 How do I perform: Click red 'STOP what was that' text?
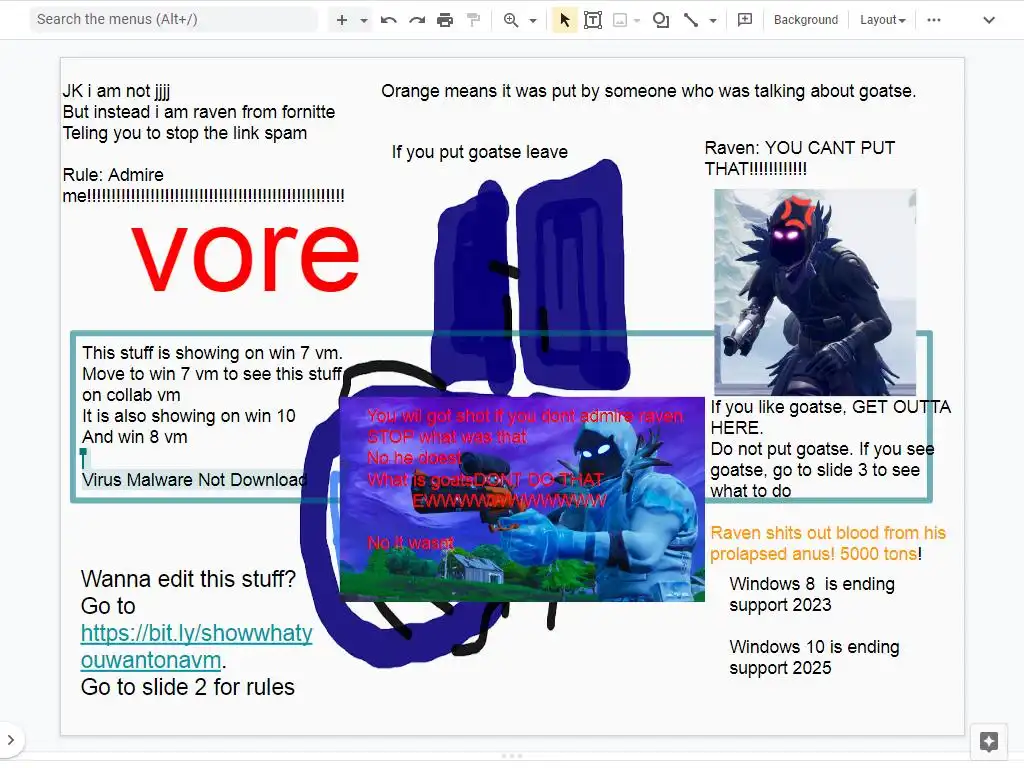click(x=447, y=437)
